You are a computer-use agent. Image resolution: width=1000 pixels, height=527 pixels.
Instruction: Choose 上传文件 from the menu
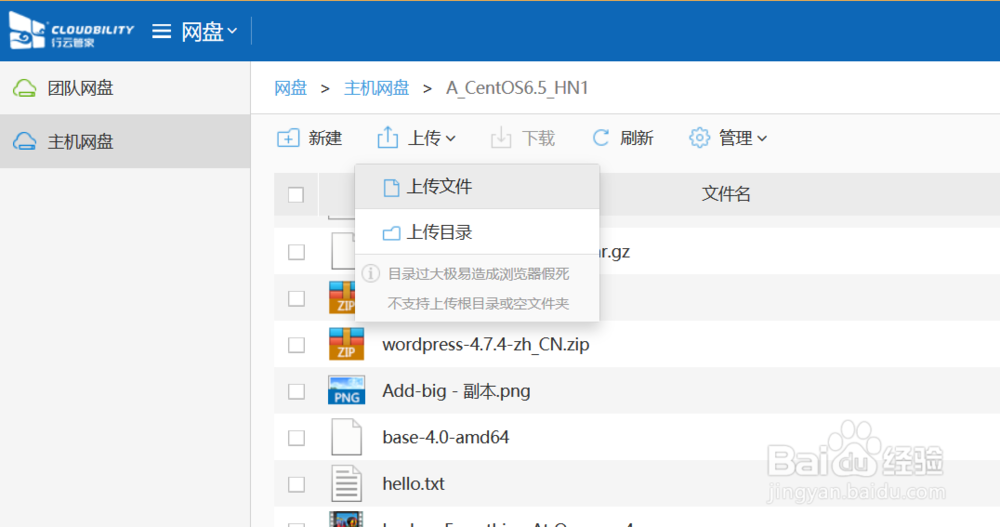[477, 187]
